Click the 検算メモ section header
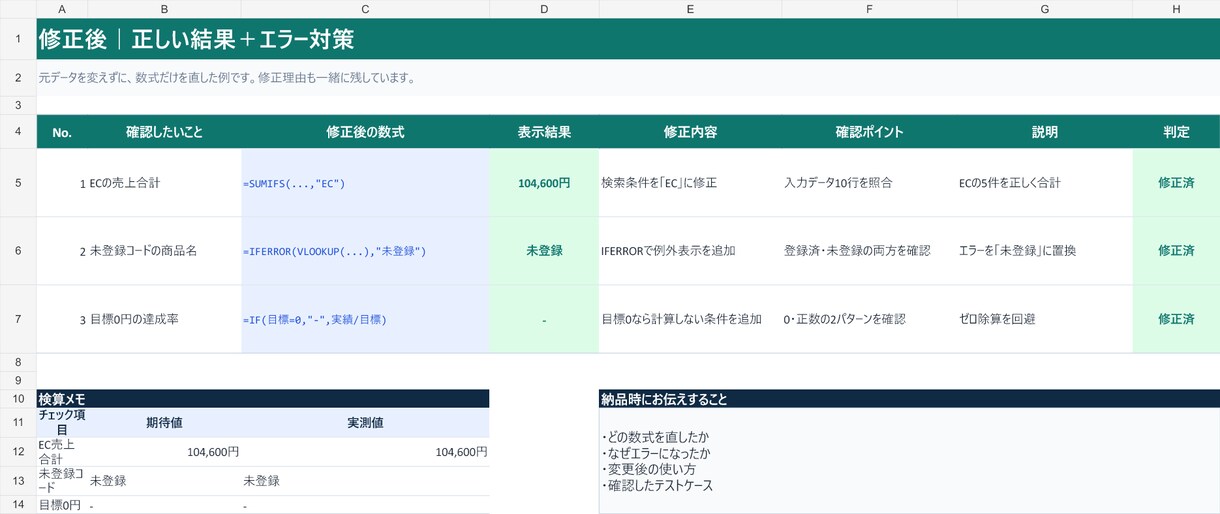1220x514 pixels. [263, 398]
